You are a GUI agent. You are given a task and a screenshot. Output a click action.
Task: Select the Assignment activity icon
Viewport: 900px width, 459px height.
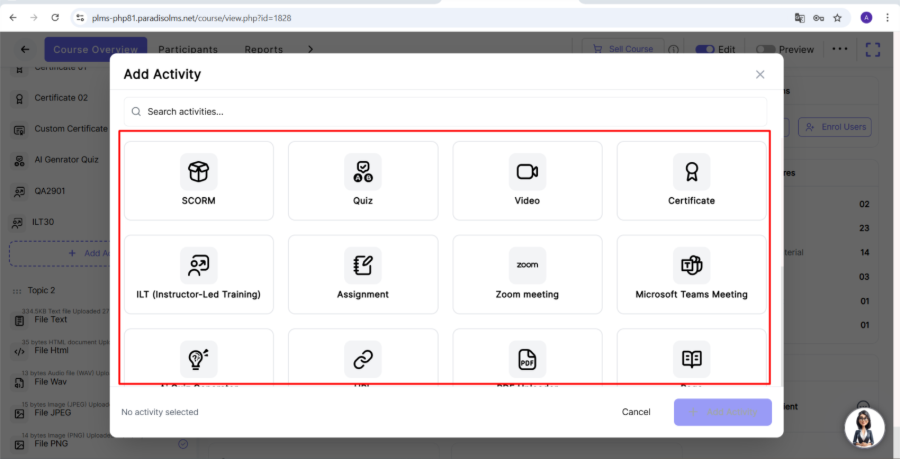(363, 265)
